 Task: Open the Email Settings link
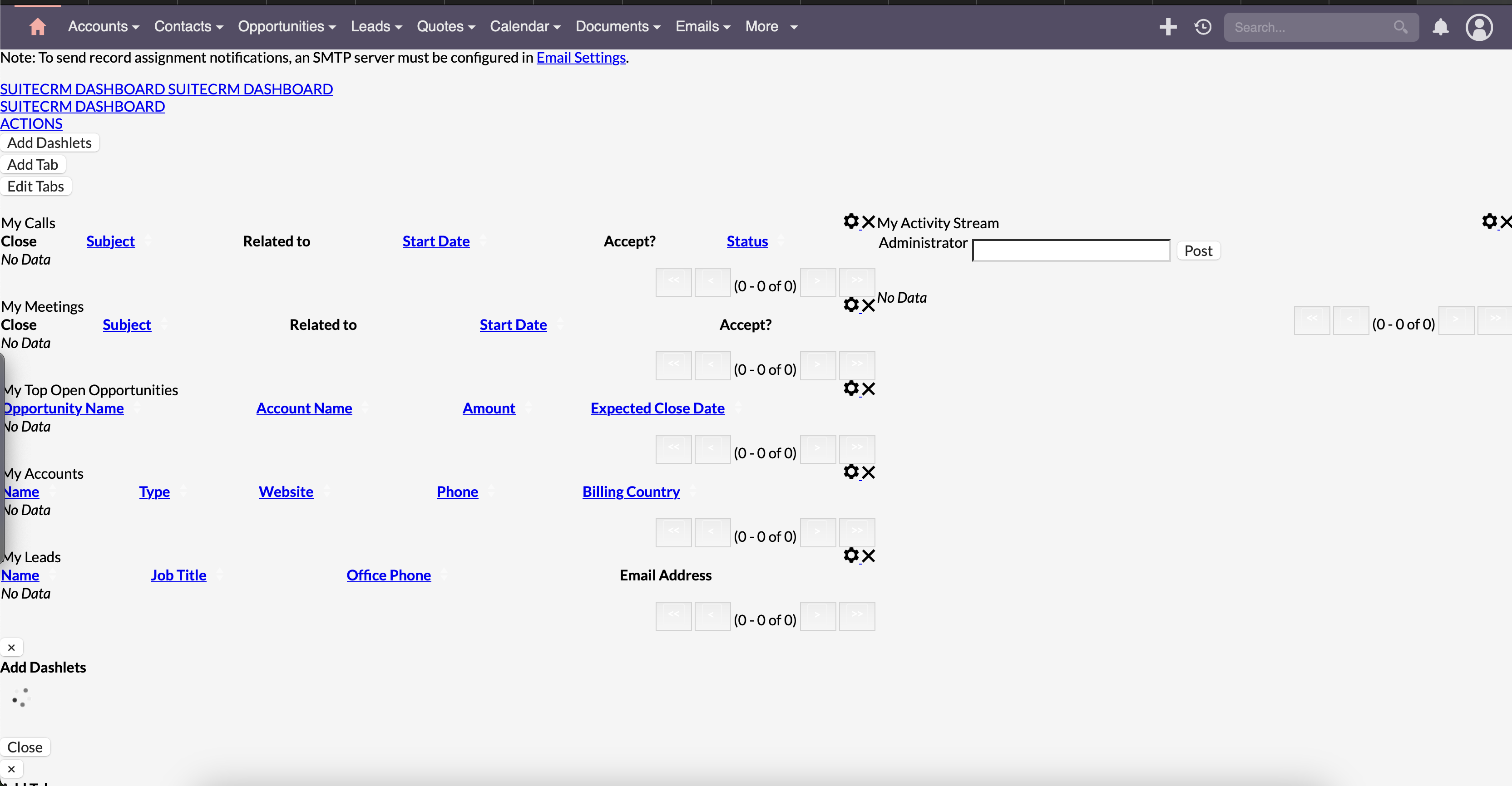point(581,58)
